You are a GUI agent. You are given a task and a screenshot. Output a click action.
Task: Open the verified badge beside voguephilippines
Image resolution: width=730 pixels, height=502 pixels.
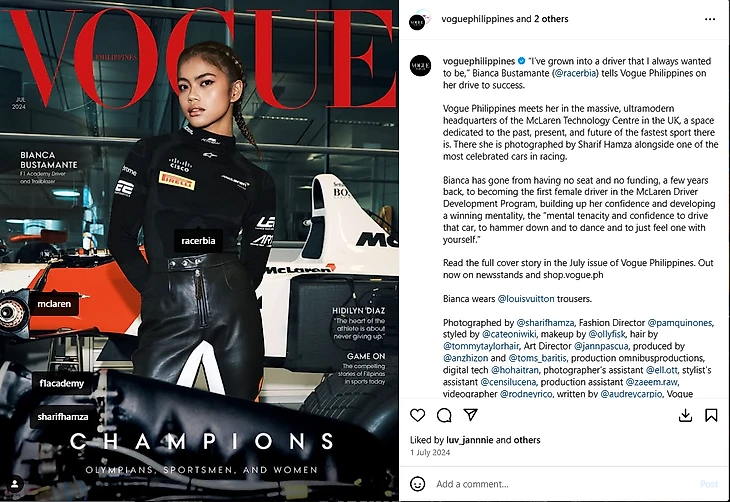pyautogui.click(x=521, y=61)
